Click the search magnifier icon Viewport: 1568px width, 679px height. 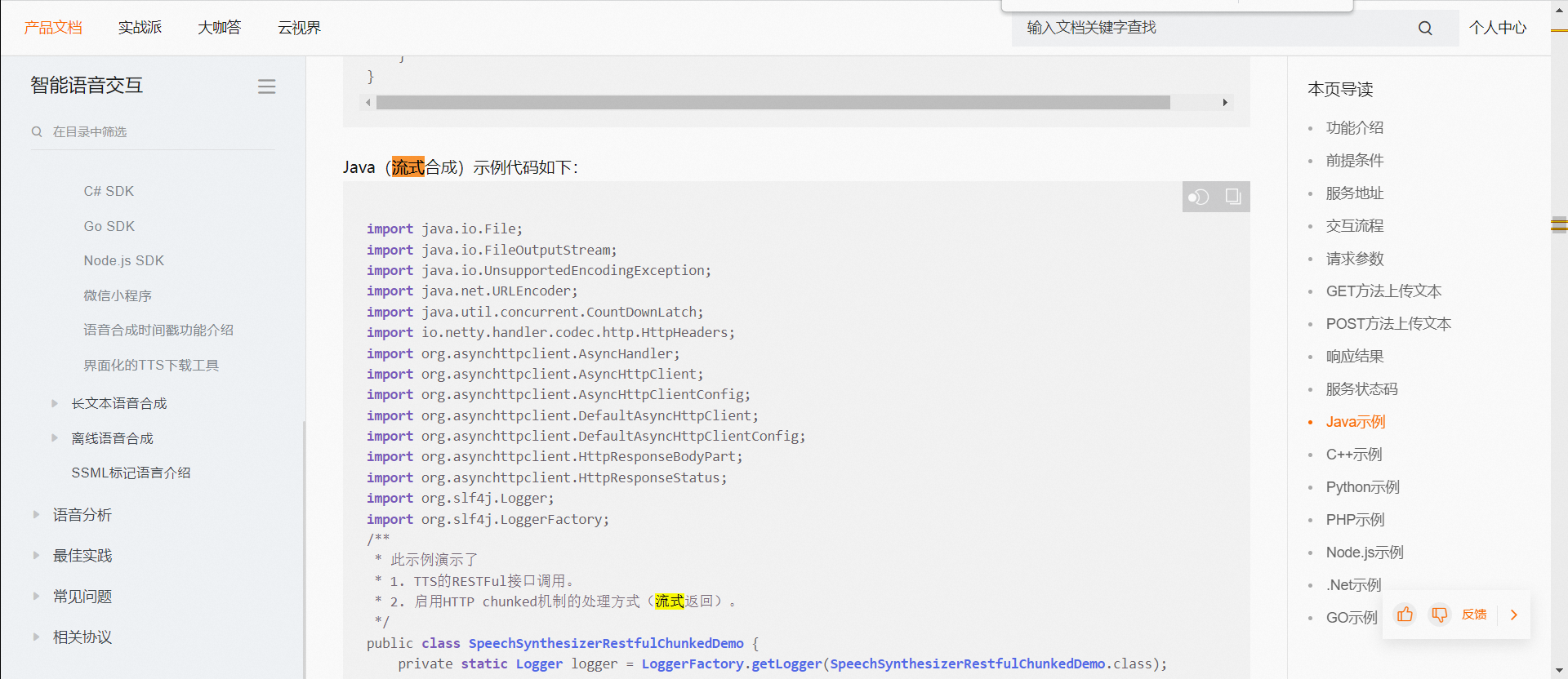coord(1425,28)
